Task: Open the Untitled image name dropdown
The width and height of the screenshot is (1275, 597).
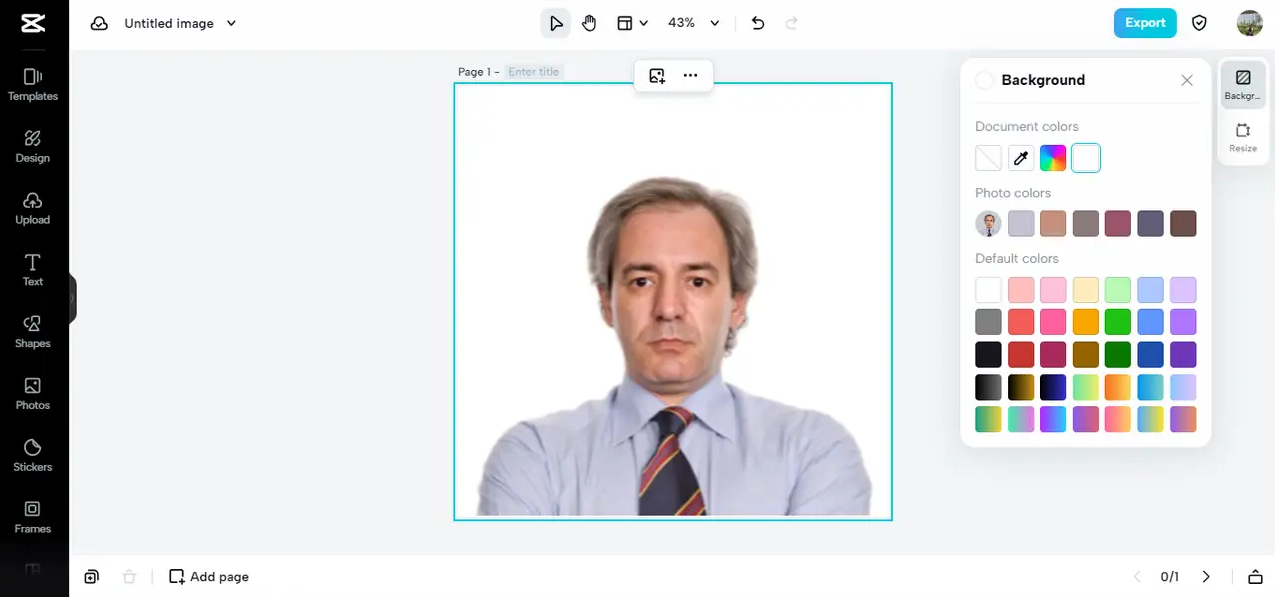Action: (180, 23)
